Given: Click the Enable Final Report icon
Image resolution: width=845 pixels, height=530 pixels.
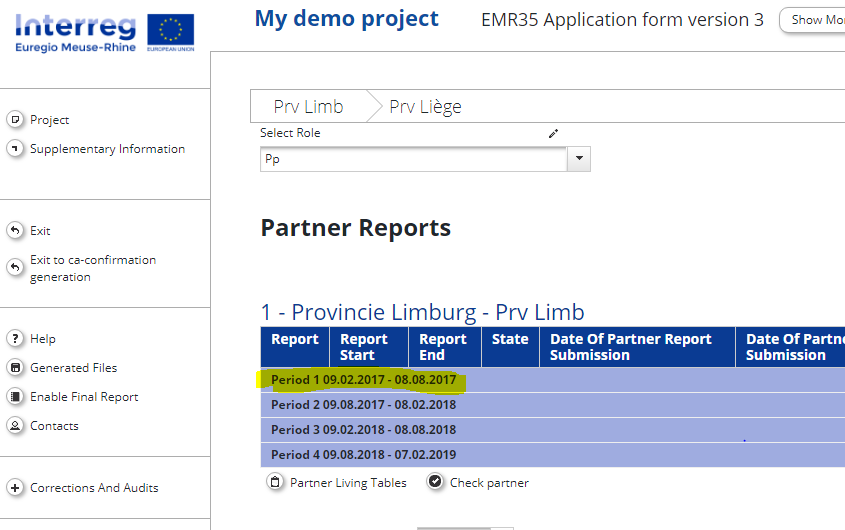Looking at the screenshot, I should (15, 397).
